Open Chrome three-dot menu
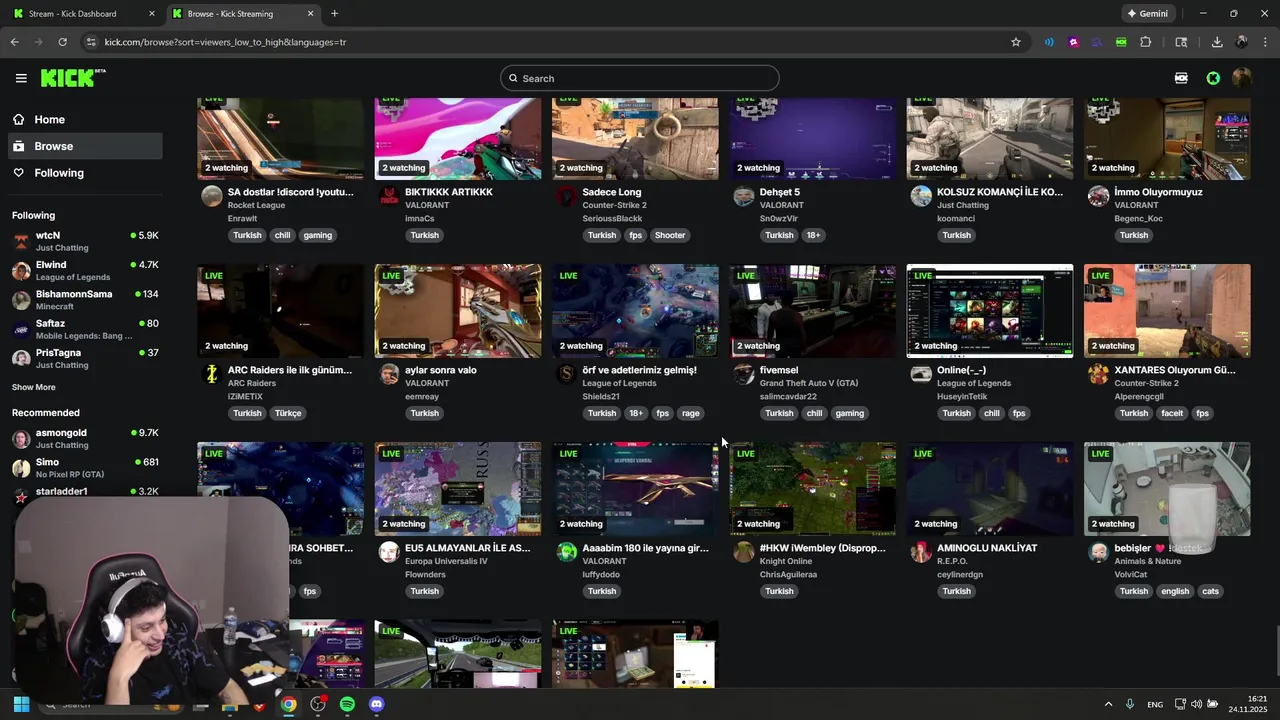This screenshot has height=720, width=1280. [1265, 42]
